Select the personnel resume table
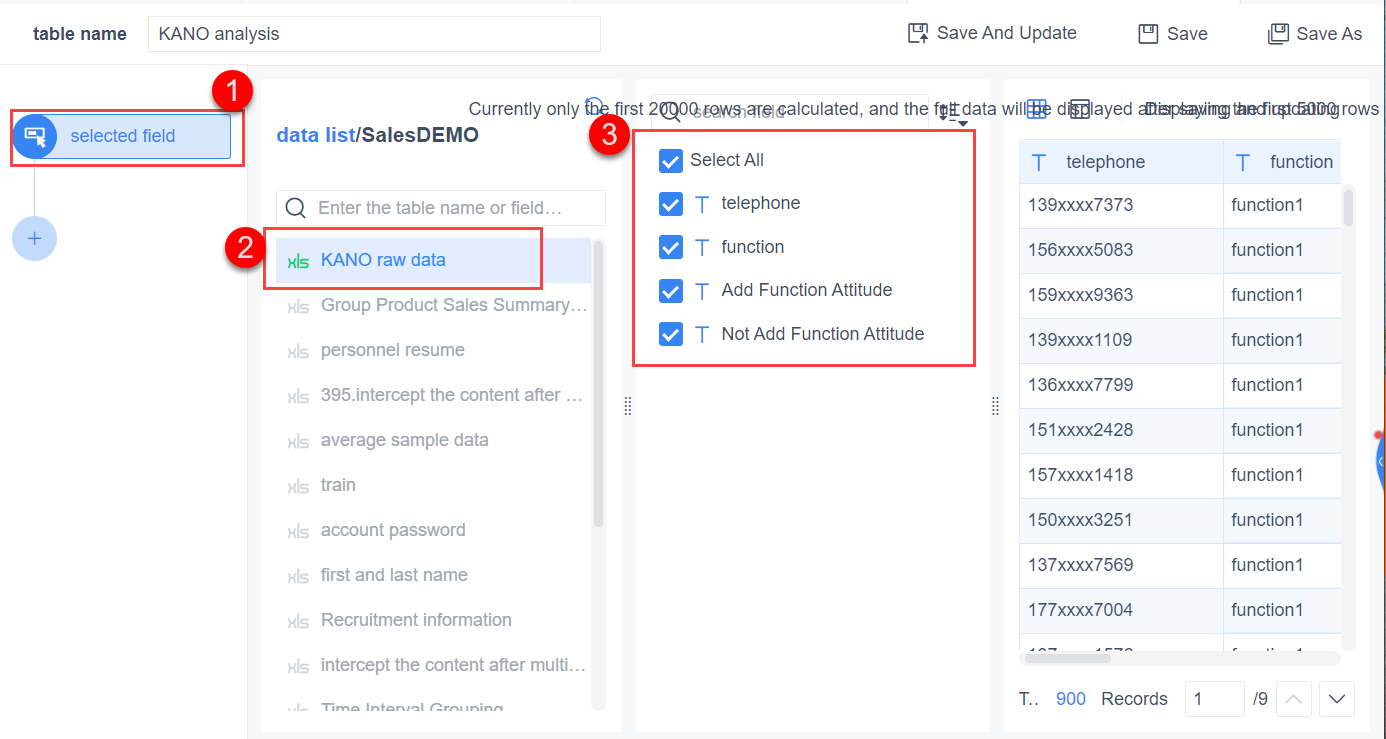 (x=392, y=350)
